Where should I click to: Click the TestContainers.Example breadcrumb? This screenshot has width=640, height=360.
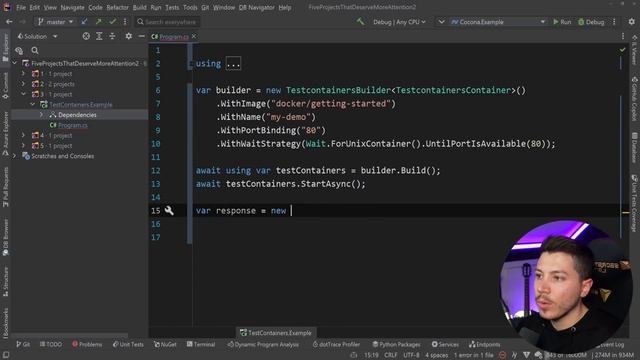276,333
